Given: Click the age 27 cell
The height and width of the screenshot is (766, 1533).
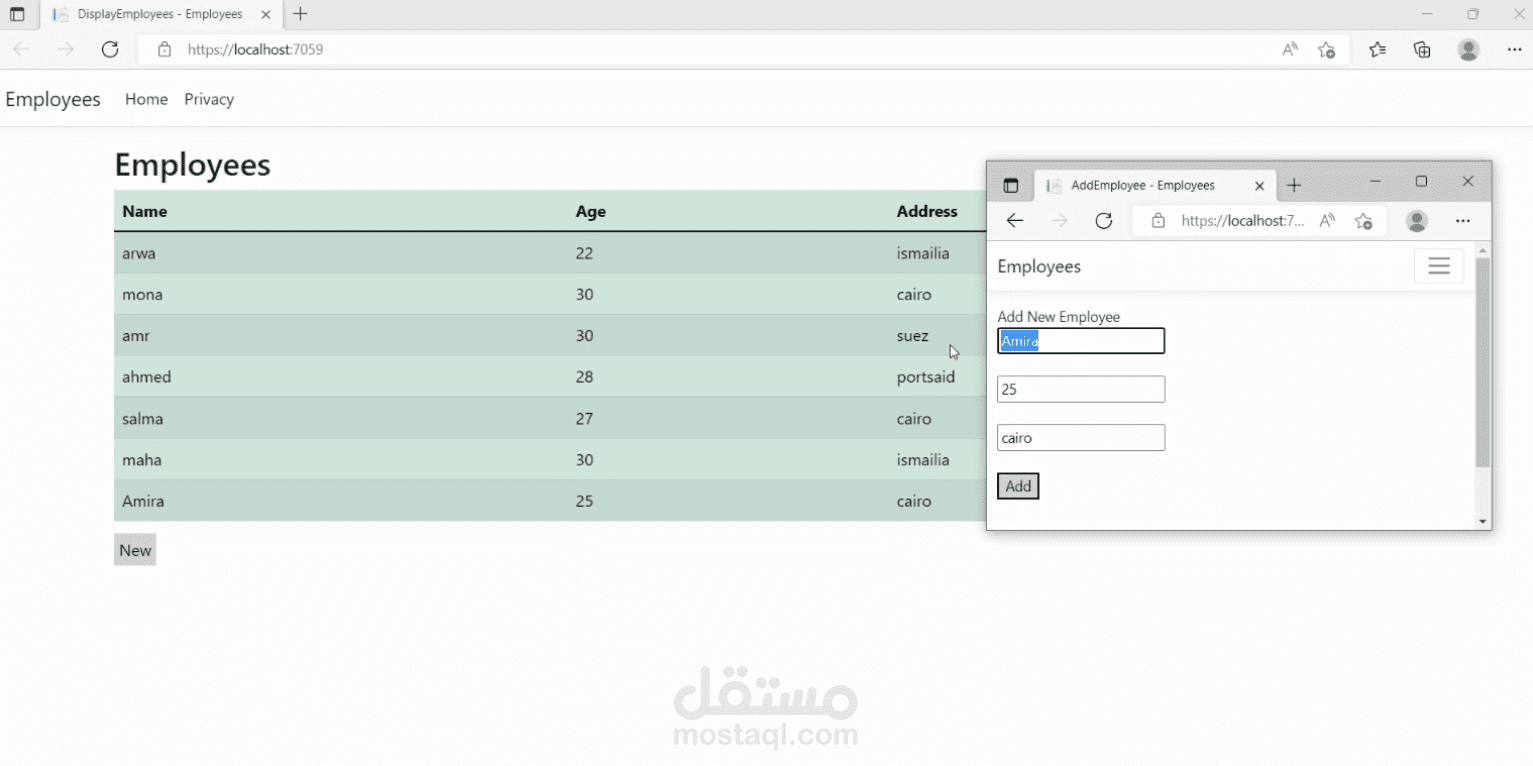Looking at the screenshot, I should click(585, 418).
